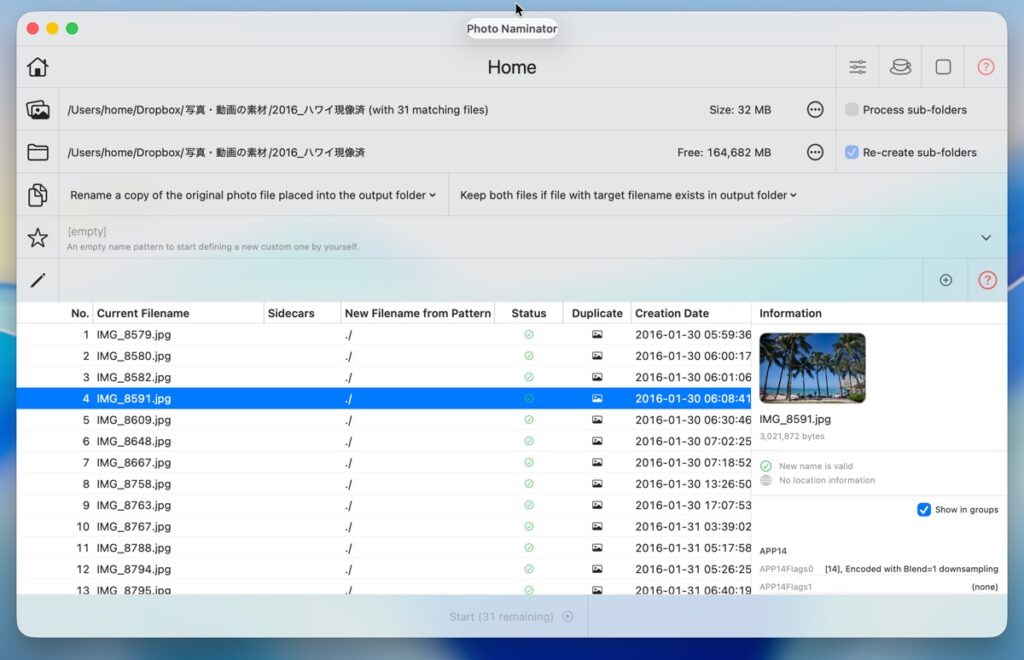The width and height of the screenshot is (1024, 660).
Task: Toggle Show in groups checkbox
Action: (924, 510)
